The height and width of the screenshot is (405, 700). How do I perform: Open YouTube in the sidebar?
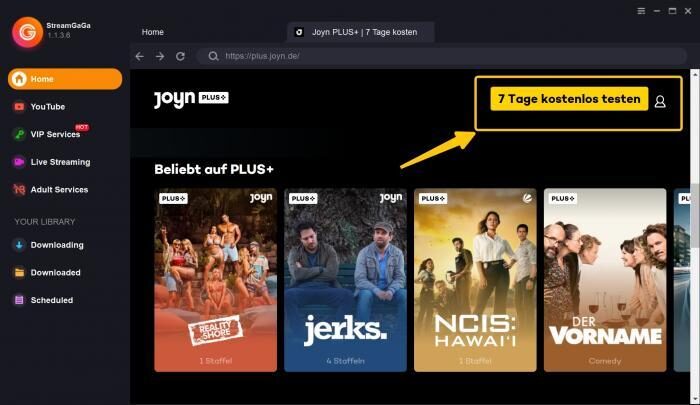(x=47, y=107)
